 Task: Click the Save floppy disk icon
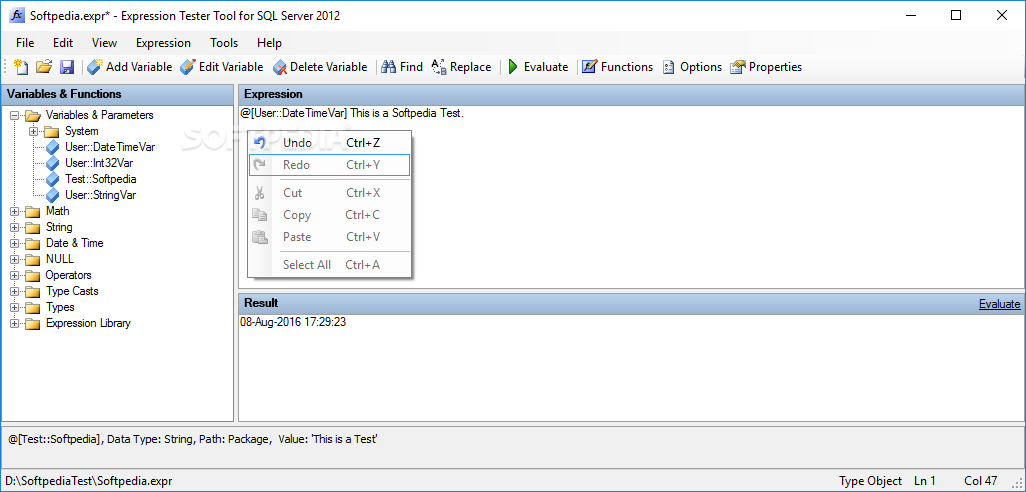[67, 67]
